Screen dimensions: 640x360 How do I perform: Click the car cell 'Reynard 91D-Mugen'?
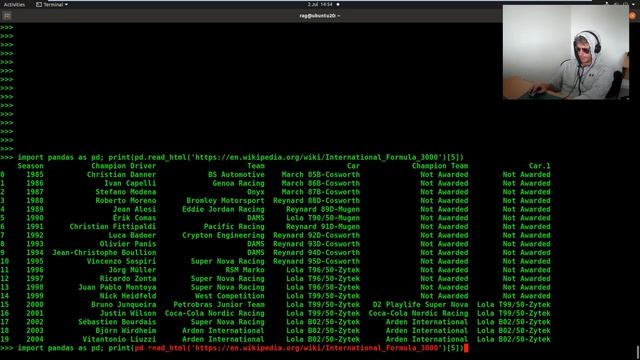pyautogui.click(x=323, y=227)
